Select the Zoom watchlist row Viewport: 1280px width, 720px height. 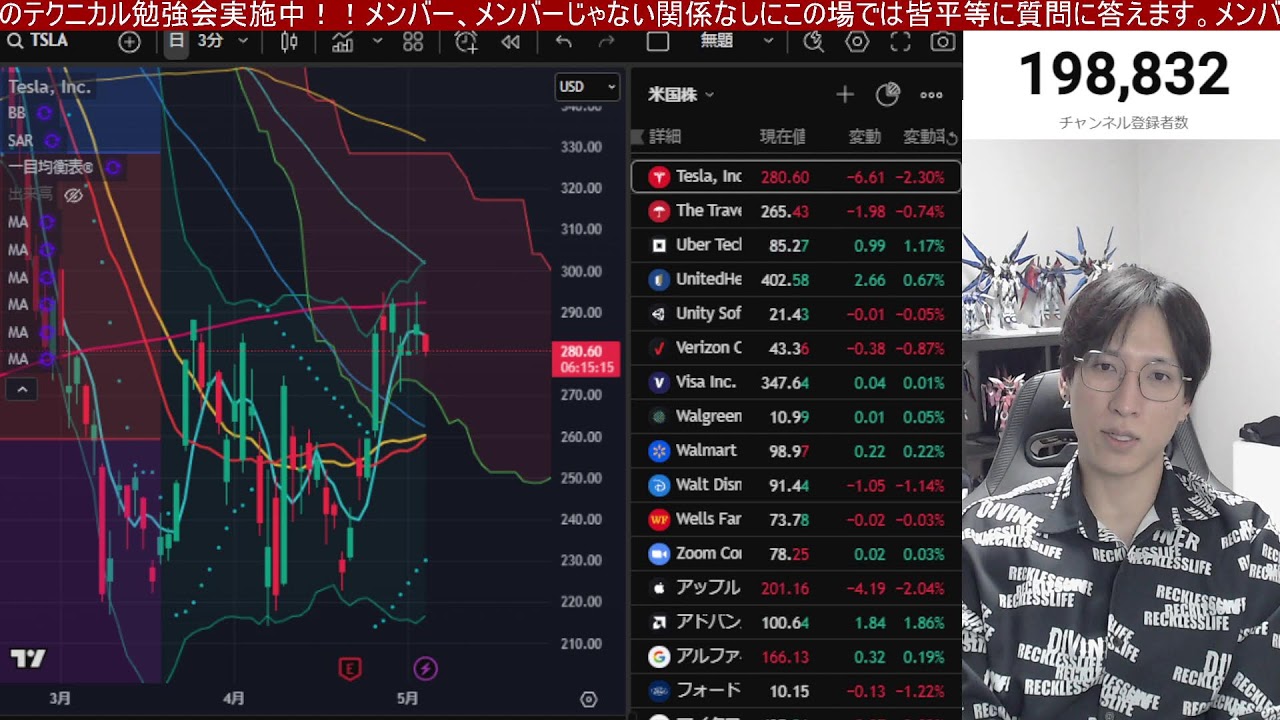click(x=796, y=553)
